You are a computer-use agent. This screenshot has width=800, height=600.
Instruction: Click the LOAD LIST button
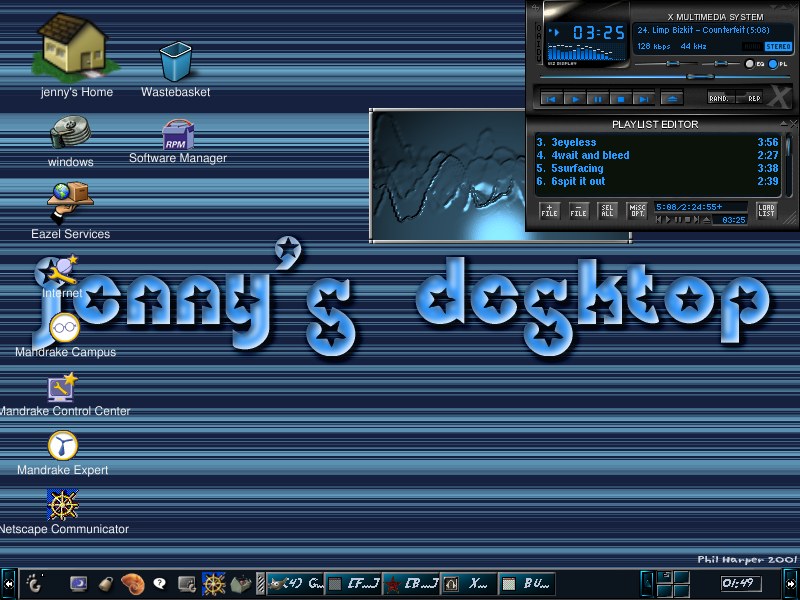pyautogui.click(x=766, y=211)
